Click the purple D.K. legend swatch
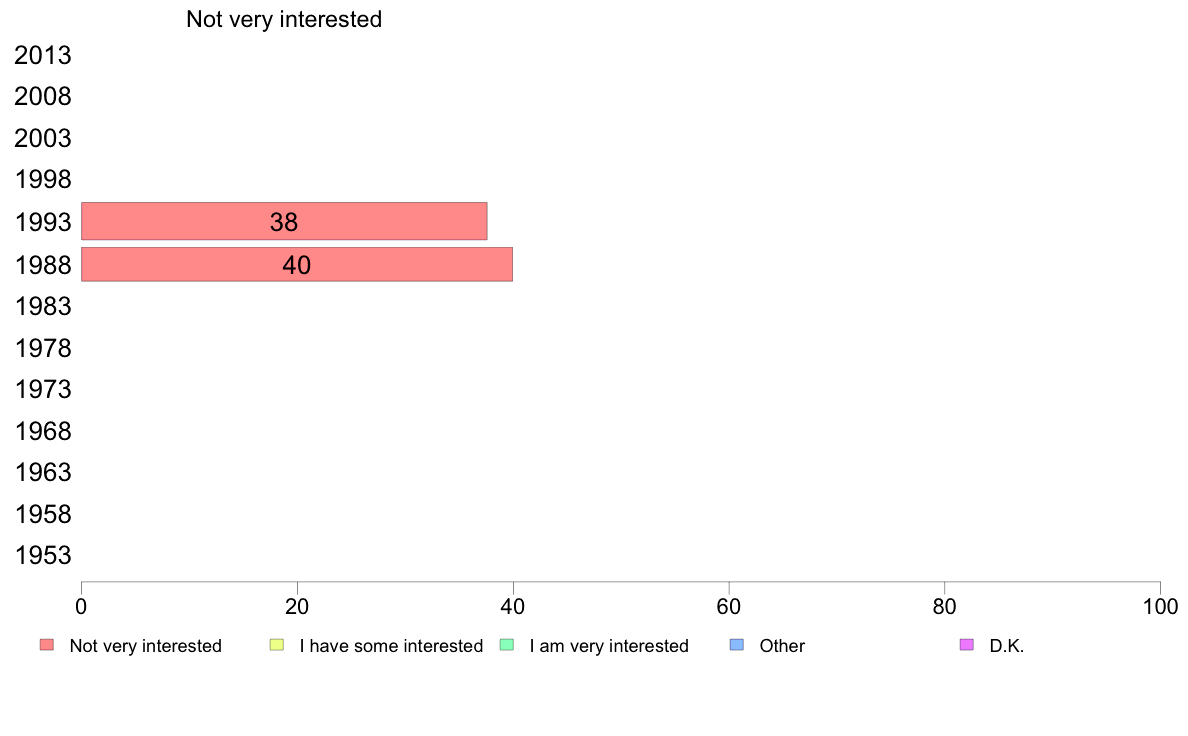This screenshot has width=1188, height=736. [967, 645]
